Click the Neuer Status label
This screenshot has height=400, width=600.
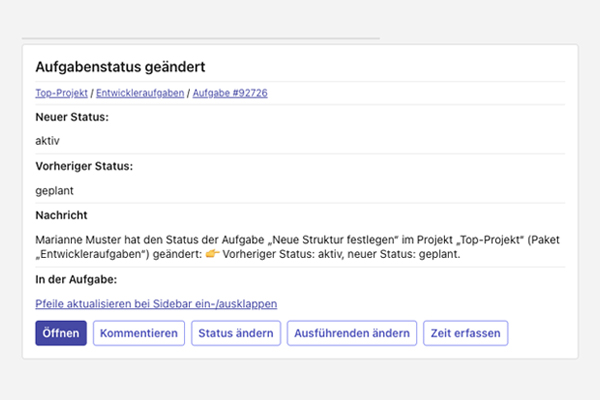[72, 117]
